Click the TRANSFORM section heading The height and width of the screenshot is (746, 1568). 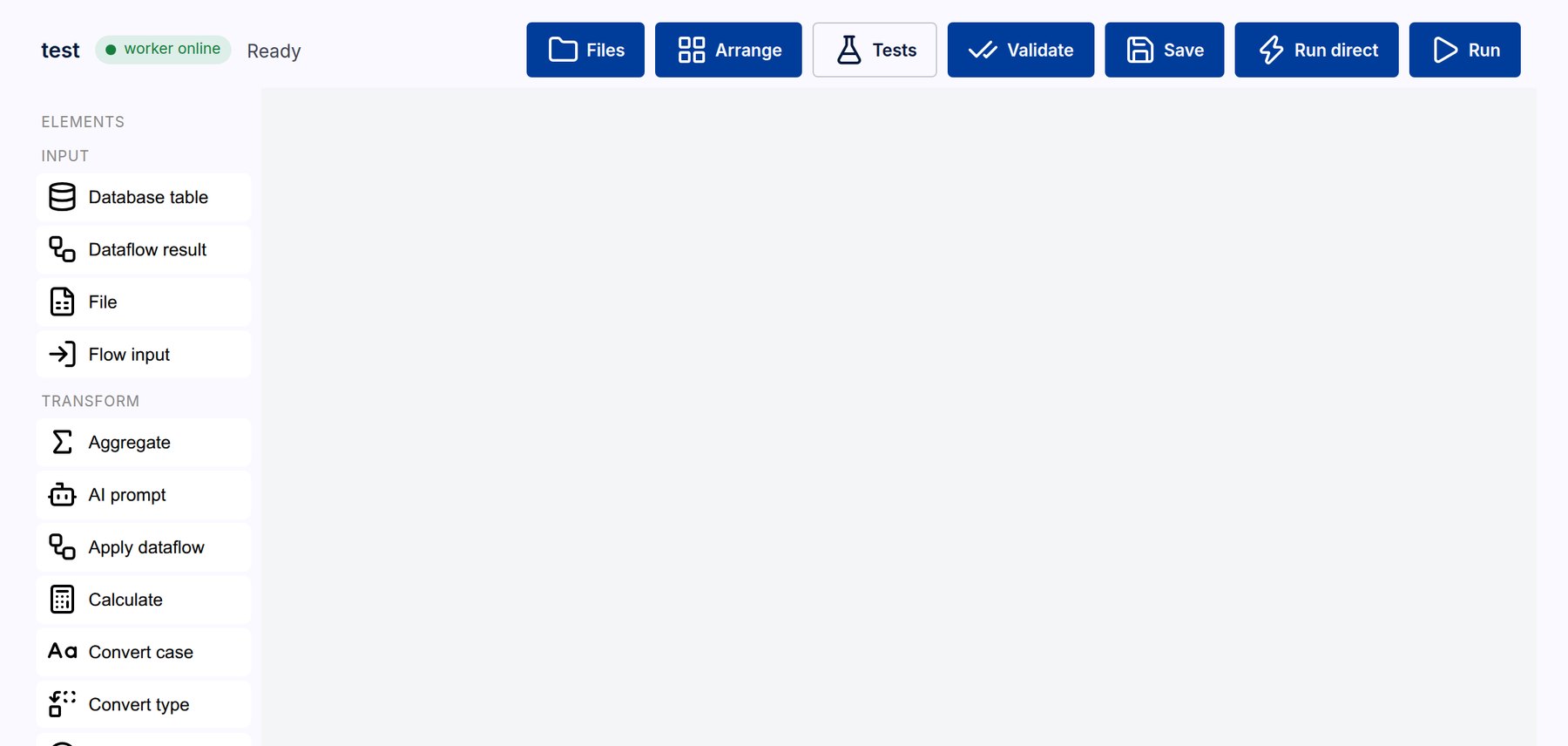click(x=91, y=401)
